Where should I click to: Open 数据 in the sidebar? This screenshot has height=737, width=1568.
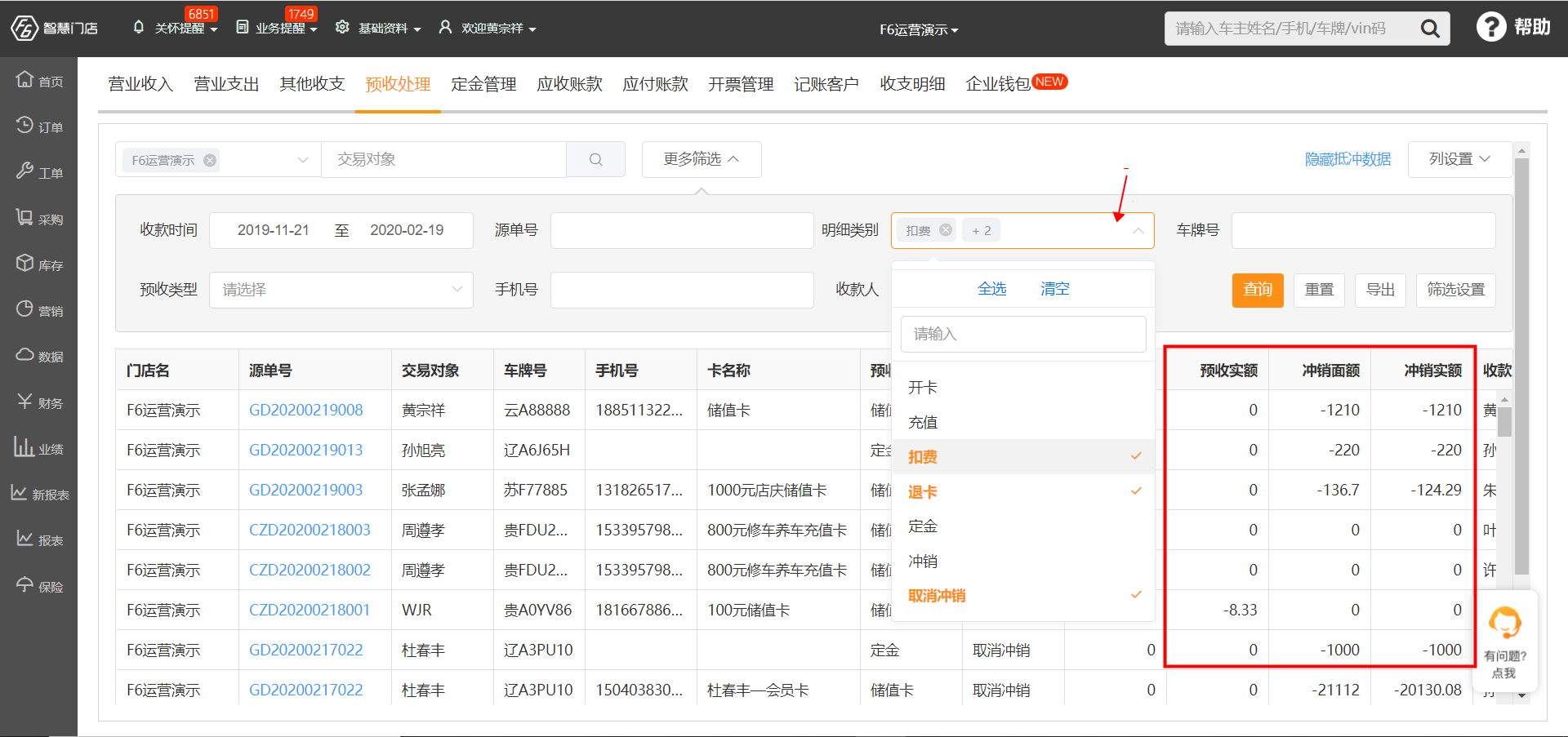pyautogui.click(x=39, y=355)
